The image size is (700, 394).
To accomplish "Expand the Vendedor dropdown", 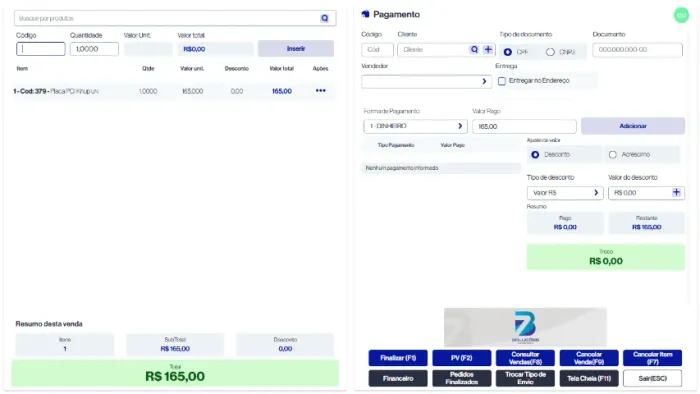I will (426, 81).
